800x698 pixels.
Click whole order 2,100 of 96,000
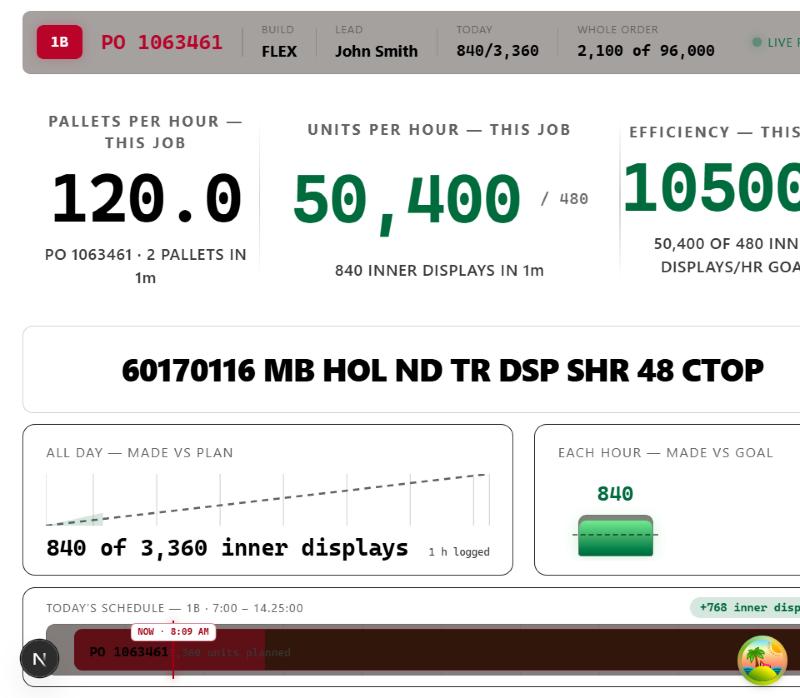click(645, 51)
